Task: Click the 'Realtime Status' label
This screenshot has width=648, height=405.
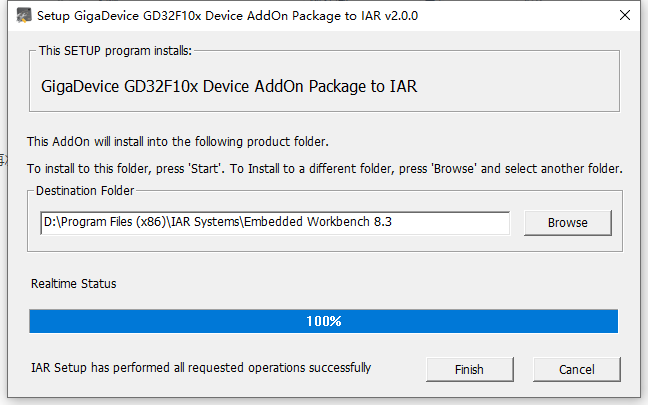Action: click(73, 284)
